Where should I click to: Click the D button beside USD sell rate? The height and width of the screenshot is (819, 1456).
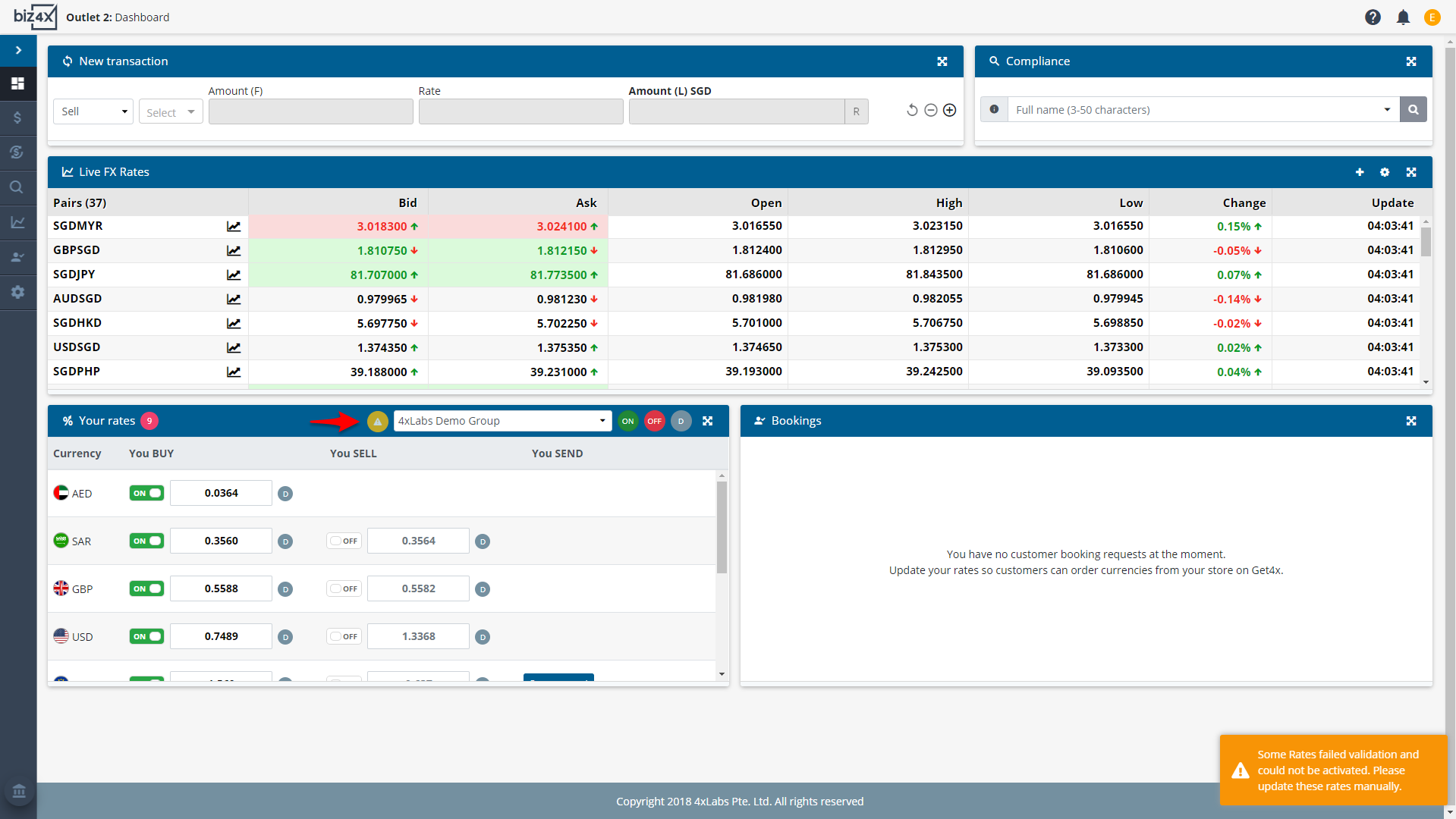point(483,637)
